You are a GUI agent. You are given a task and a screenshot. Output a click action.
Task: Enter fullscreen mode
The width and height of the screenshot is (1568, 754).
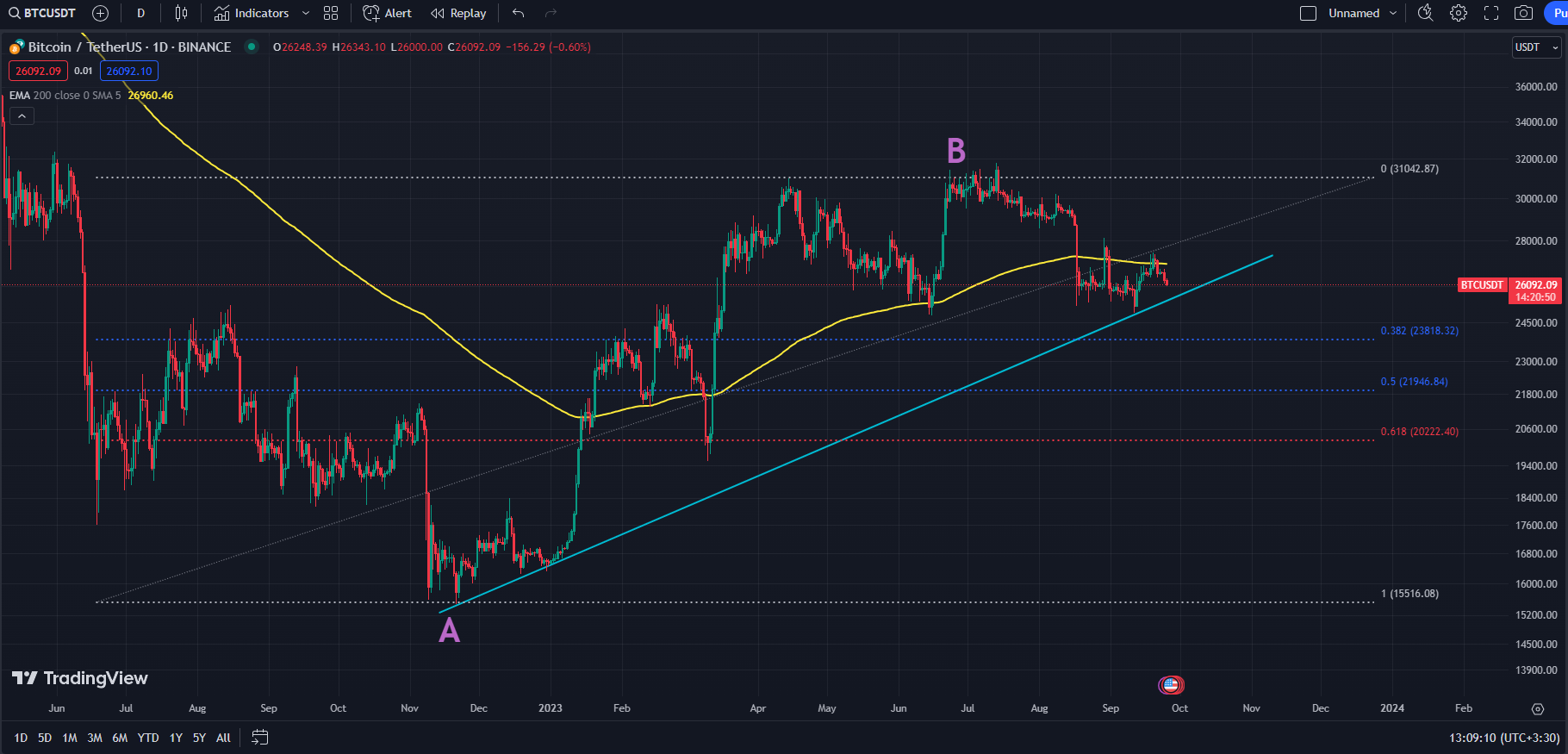(1491, 13)
